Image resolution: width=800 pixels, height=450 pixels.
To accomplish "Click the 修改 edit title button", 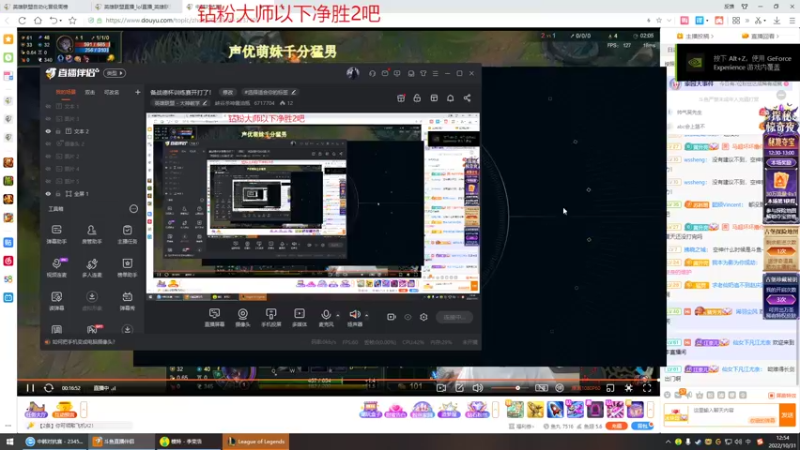I will coord(228,92).
